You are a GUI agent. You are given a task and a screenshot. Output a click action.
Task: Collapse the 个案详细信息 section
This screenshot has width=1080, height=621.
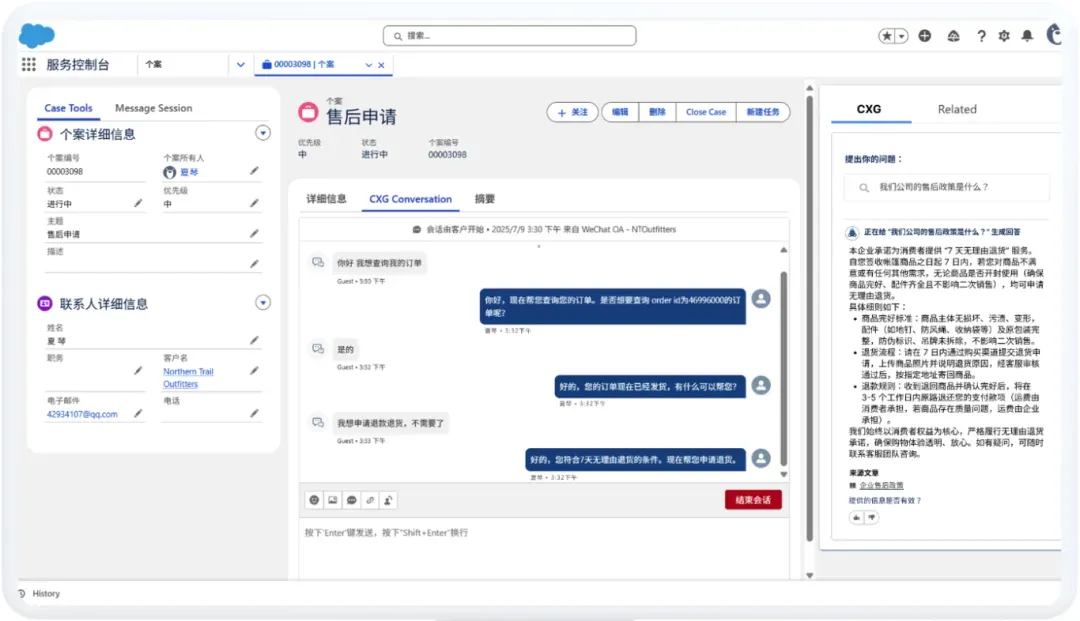point(262,133)
